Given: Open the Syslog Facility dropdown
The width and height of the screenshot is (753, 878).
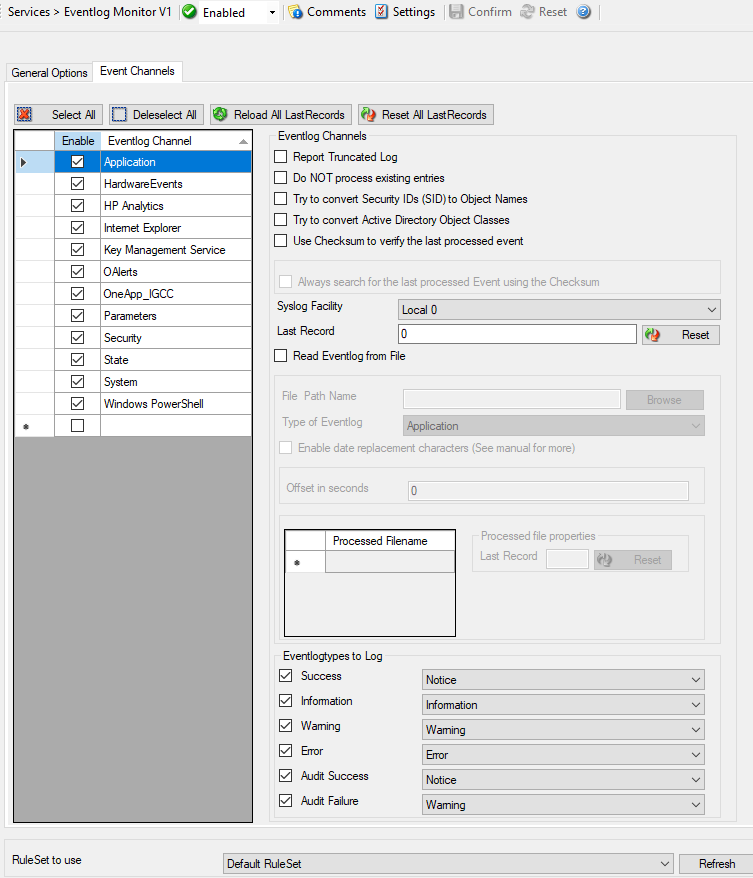Looking at the screenshot, I should [559, 310].
